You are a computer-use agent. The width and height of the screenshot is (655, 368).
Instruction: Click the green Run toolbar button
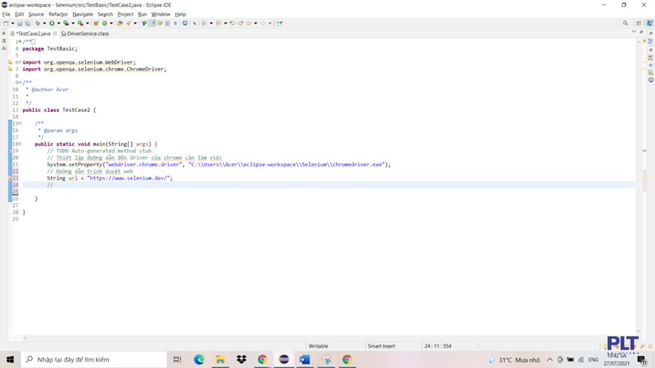(52, 23)
